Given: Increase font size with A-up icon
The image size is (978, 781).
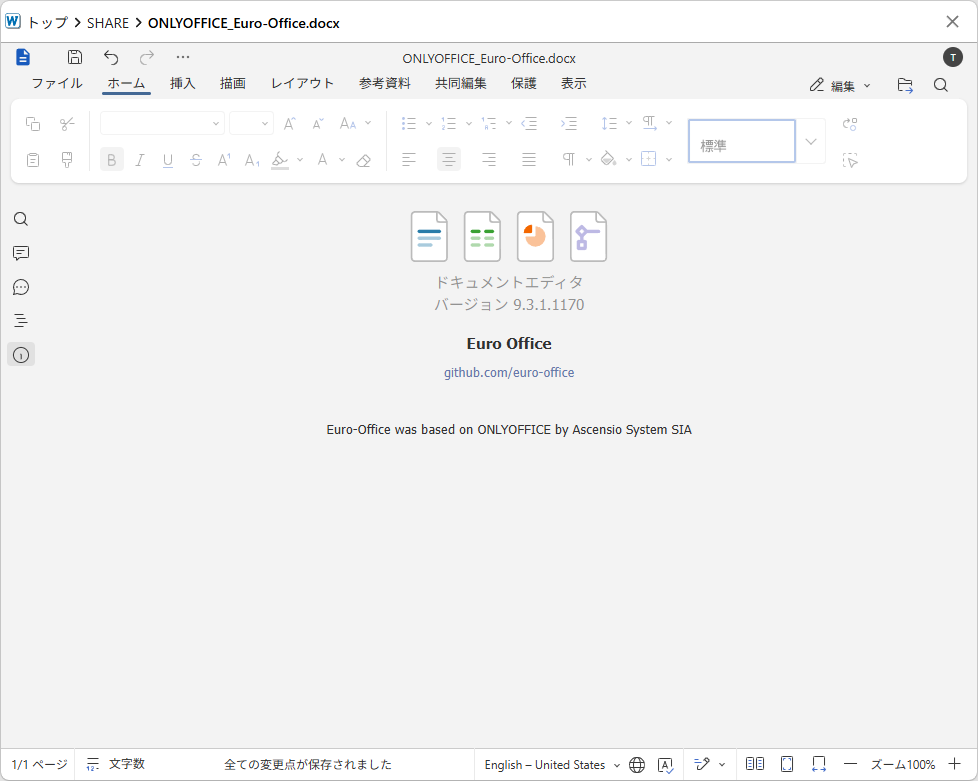Looking at the screenshot, I should (289, 124).
